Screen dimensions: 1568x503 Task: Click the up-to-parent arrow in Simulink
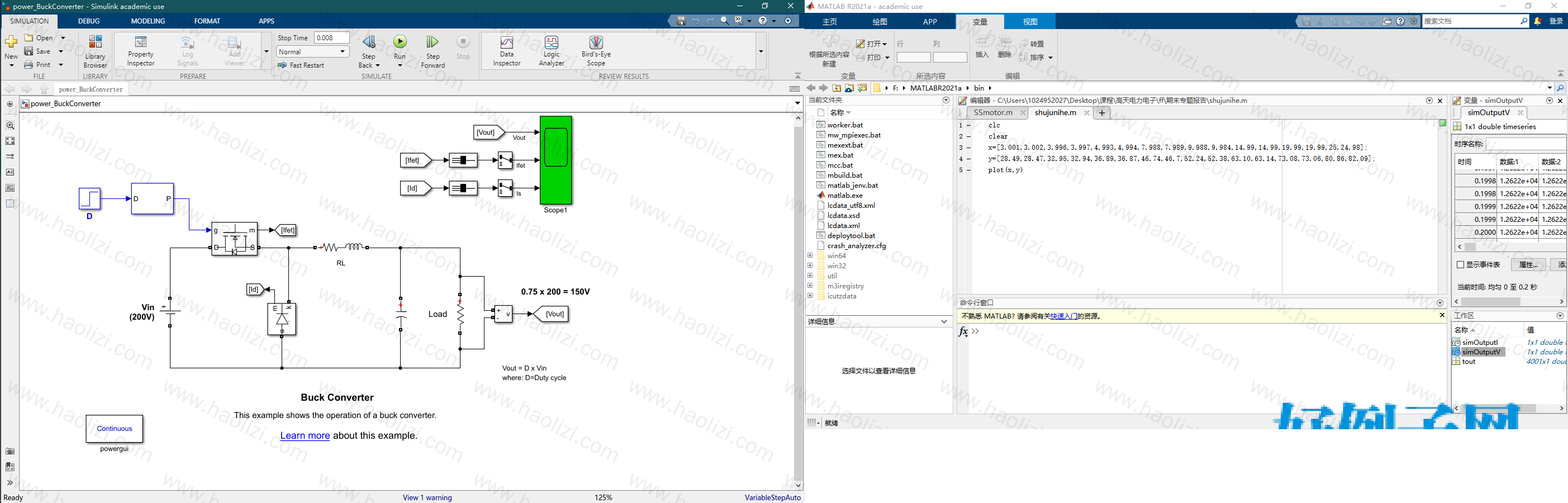[44, 89]
